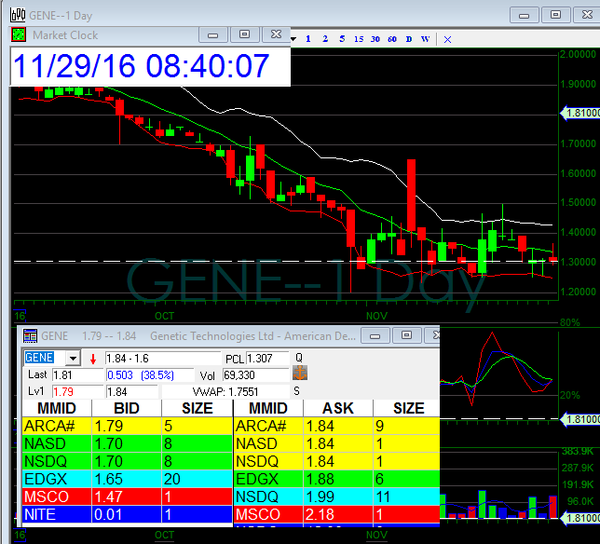600x544 pixels.
Task: Click the Level 2 GENE window icon
Action: (x=30, y=337)
